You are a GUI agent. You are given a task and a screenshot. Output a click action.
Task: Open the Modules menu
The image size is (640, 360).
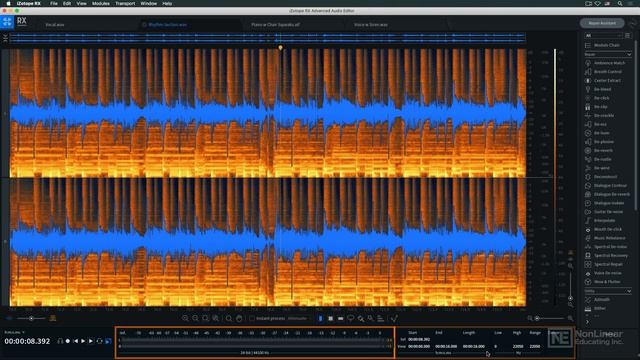tap(101, 3)
